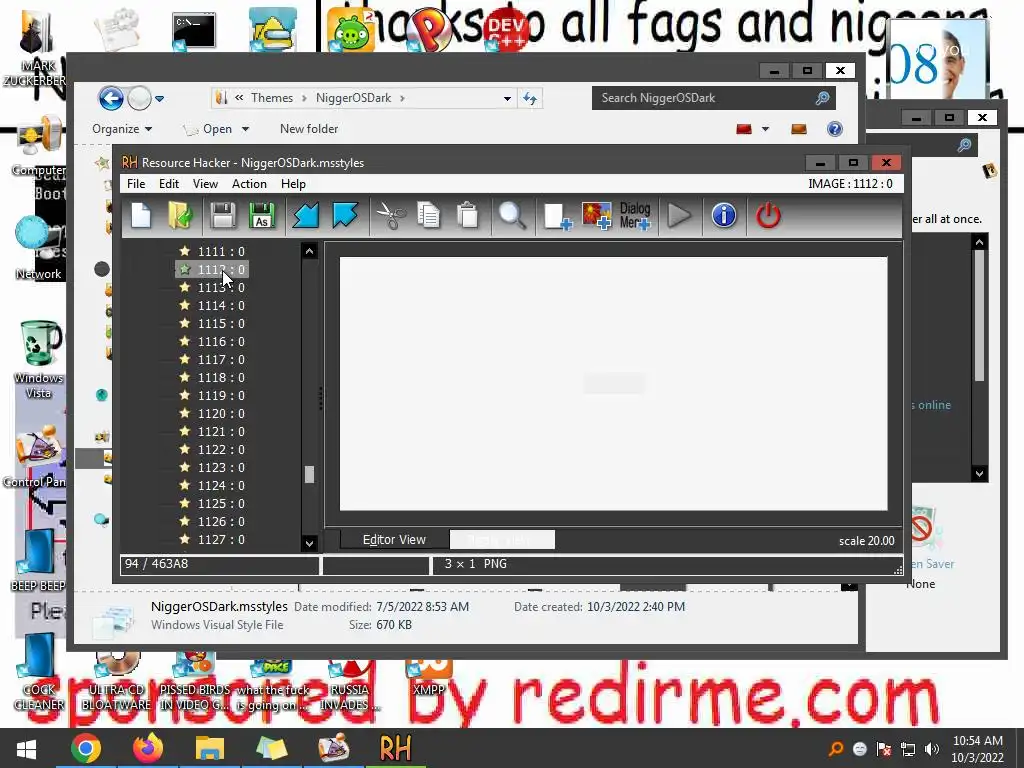Open the Network desktop icon
This screenshot has height=768, width=1024.
click(x=38, y=248)
